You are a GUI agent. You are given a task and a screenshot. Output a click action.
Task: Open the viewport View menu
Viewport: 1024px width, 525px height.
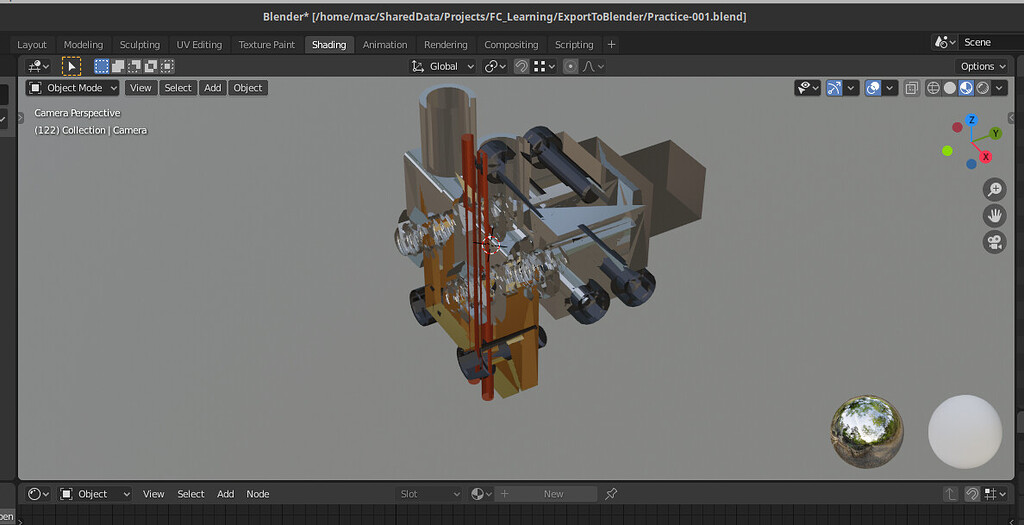140,88
